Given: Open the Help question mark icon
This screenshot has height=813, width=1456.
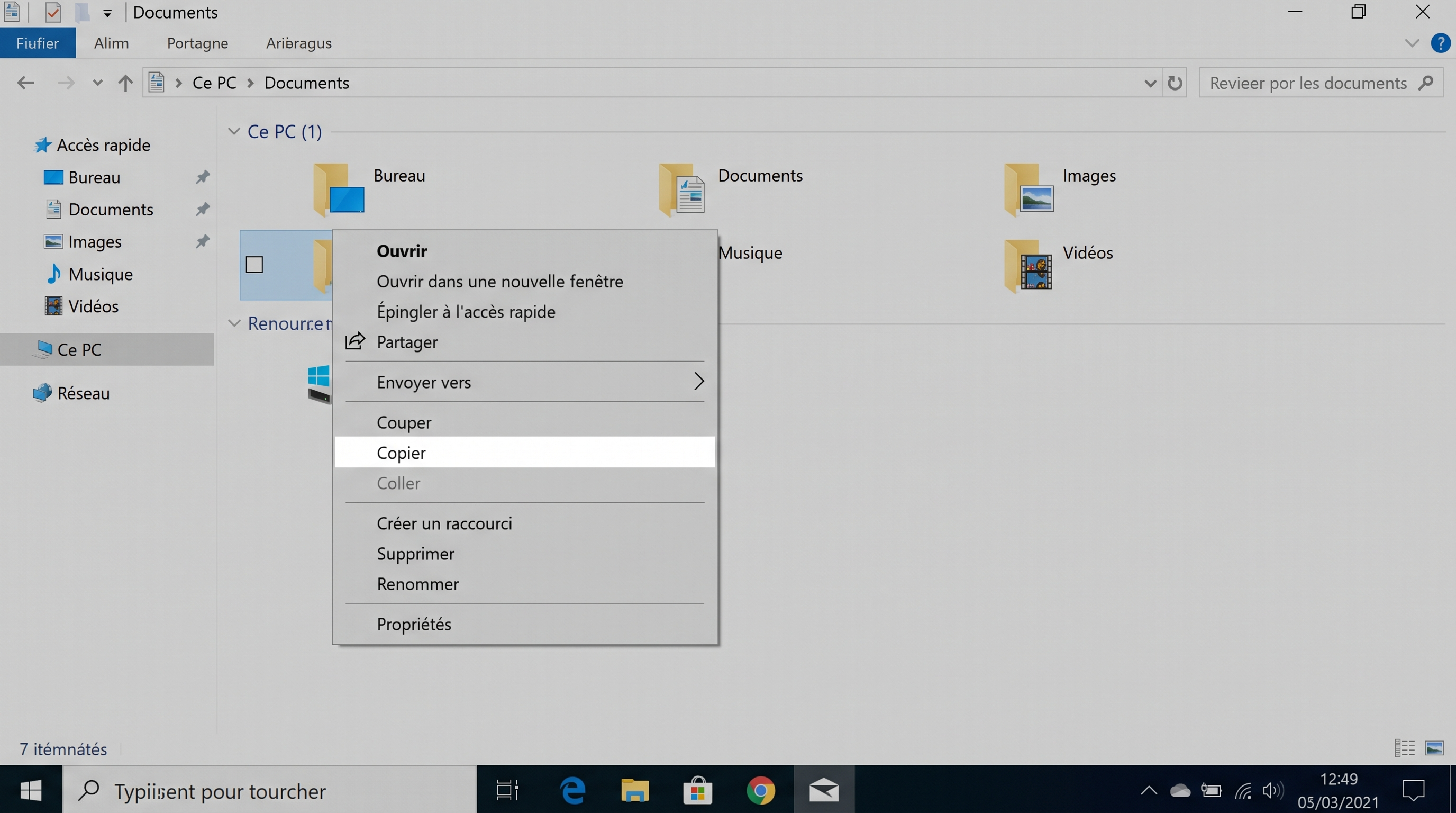Looking at the screenshot, I should click(1440, 43).
